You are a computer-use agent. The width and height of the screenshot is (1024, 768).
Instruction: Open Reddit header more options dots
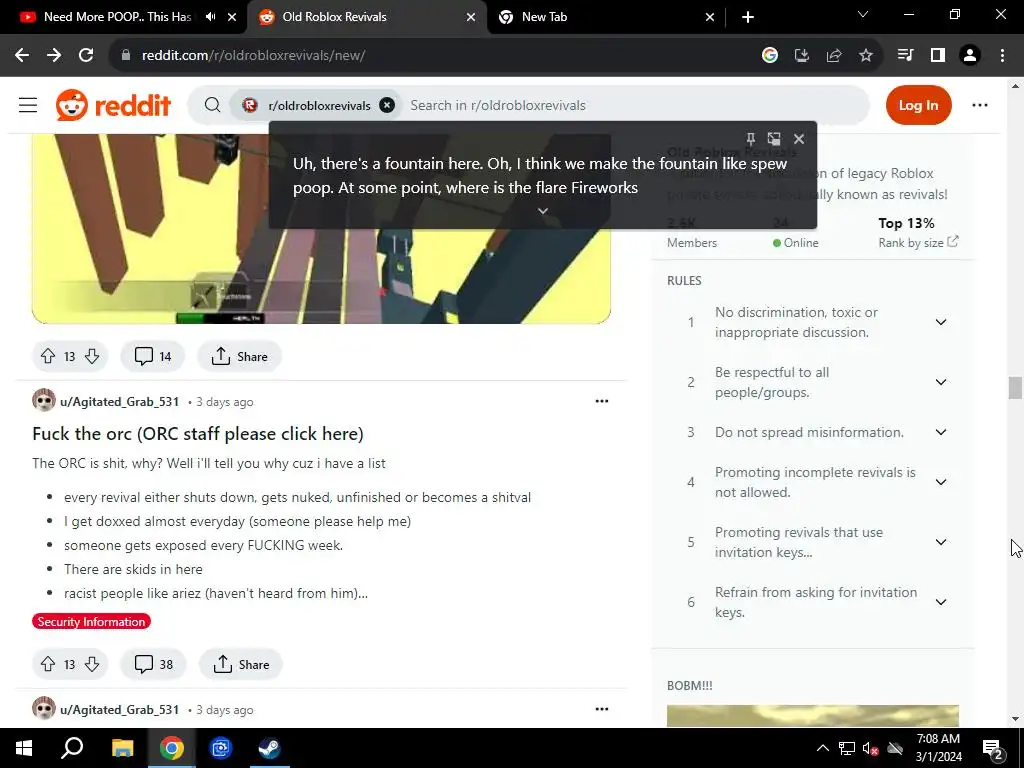click(980, 105)
